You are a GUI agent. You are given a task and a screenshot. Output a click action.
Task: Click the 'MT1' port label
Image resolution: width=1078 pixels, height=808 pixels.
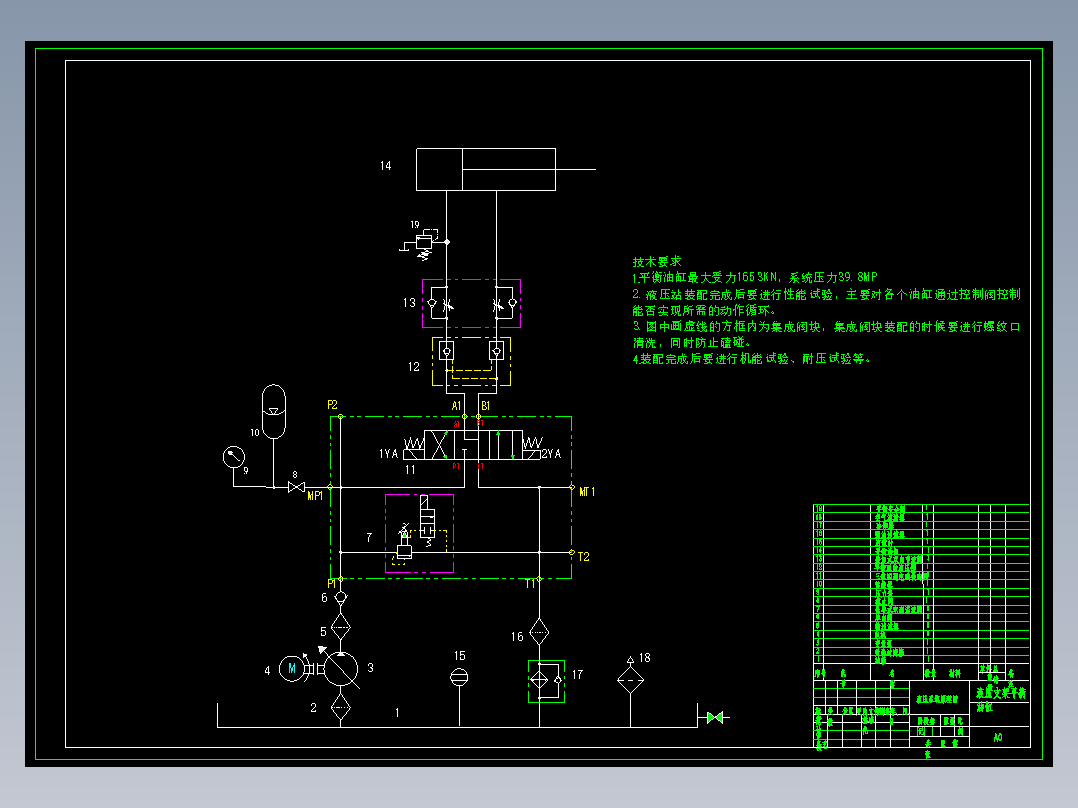pos(587,492)
